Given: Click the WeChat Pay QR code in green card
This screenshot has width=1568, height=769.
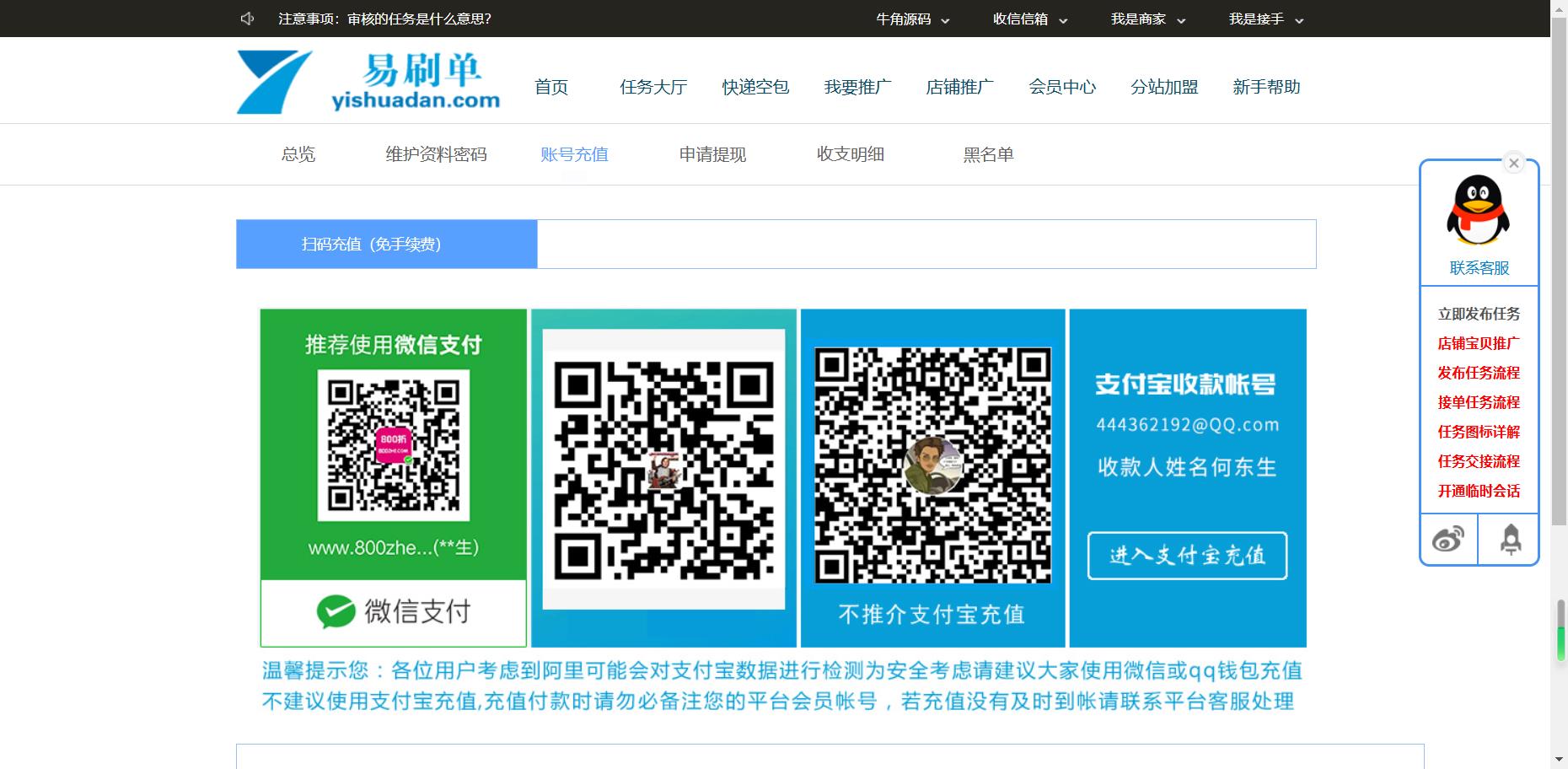Looking at the screenshot, I should (393, 445).
